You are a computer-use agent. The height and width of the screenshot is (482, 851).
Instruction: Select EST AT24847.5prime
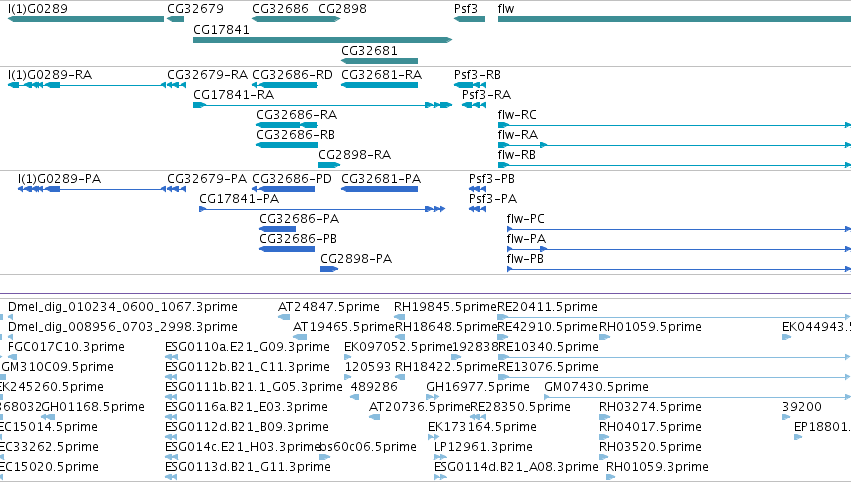284,317
